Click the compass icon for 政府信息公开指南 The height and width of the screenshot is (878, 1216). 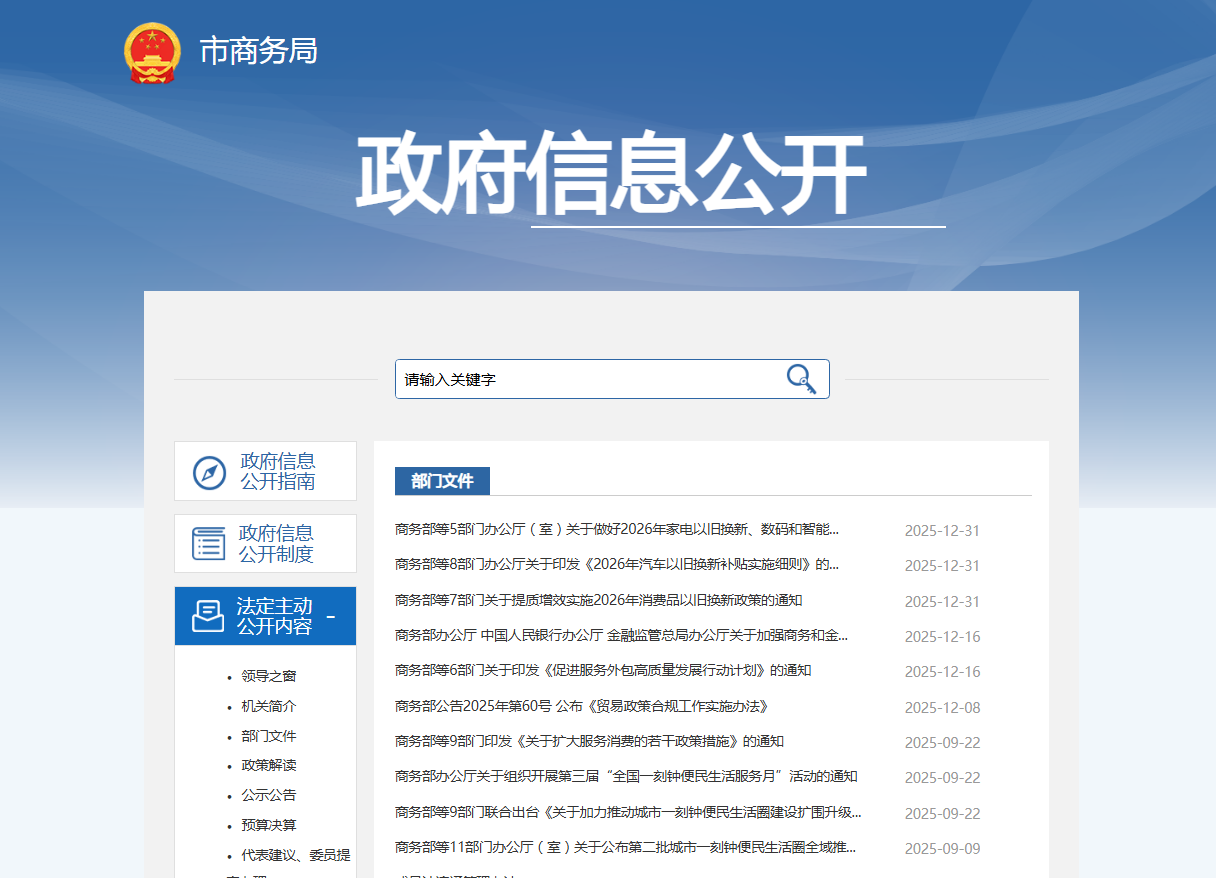click(209, 472)
